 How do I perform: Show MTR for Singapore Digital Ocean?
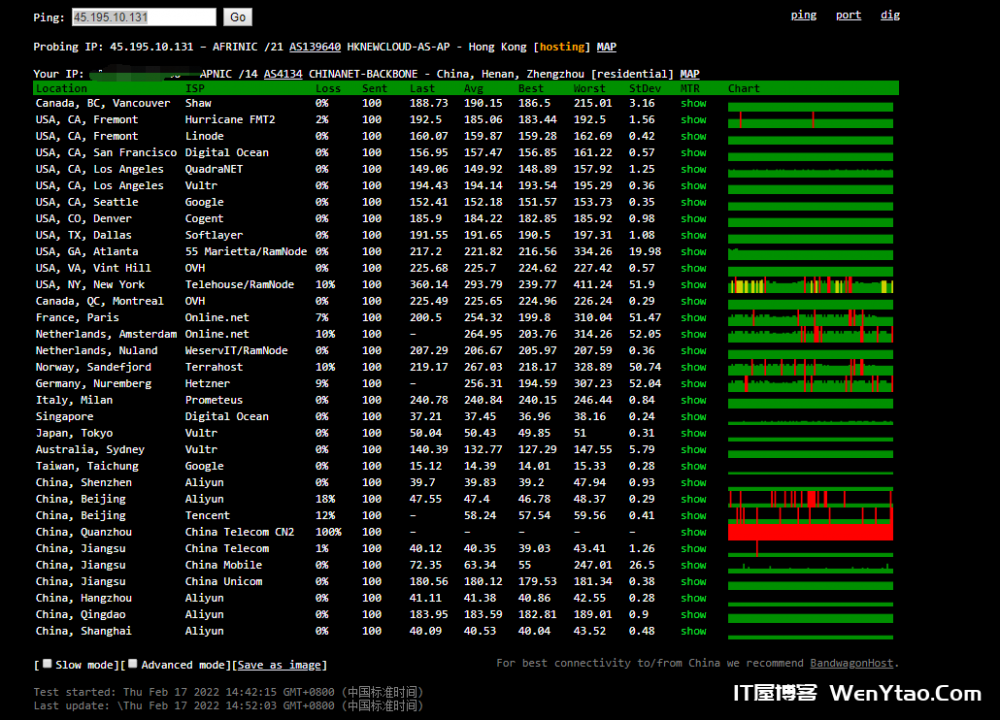693,417
